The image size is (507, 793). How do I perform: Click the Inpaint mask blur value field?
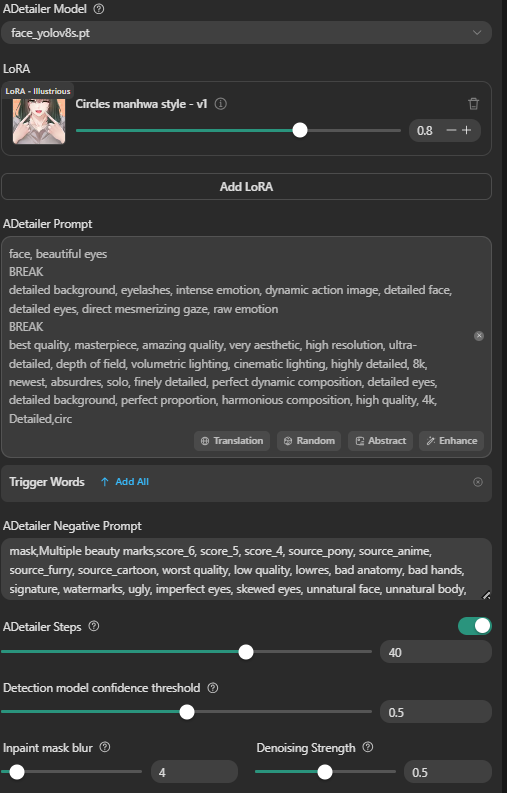(x=194, y=772)
